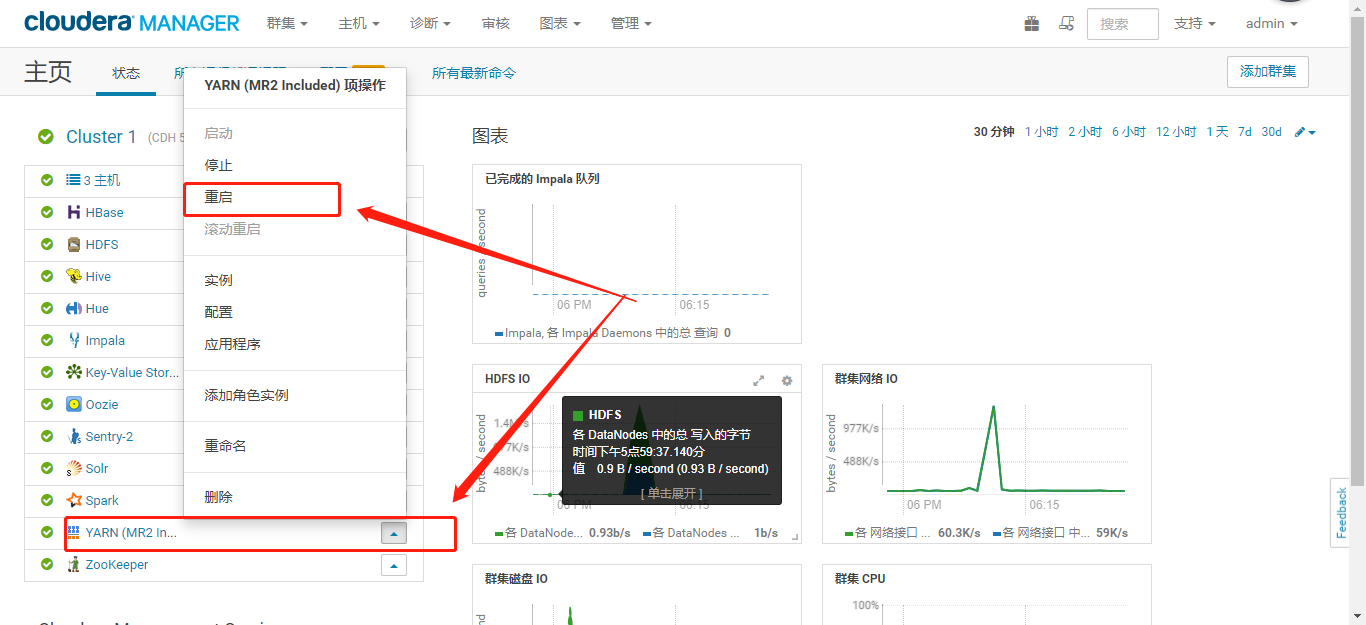Click the ZooKeeper service icon
Viewport: 1366px width, 625px height.
(73, 564)
